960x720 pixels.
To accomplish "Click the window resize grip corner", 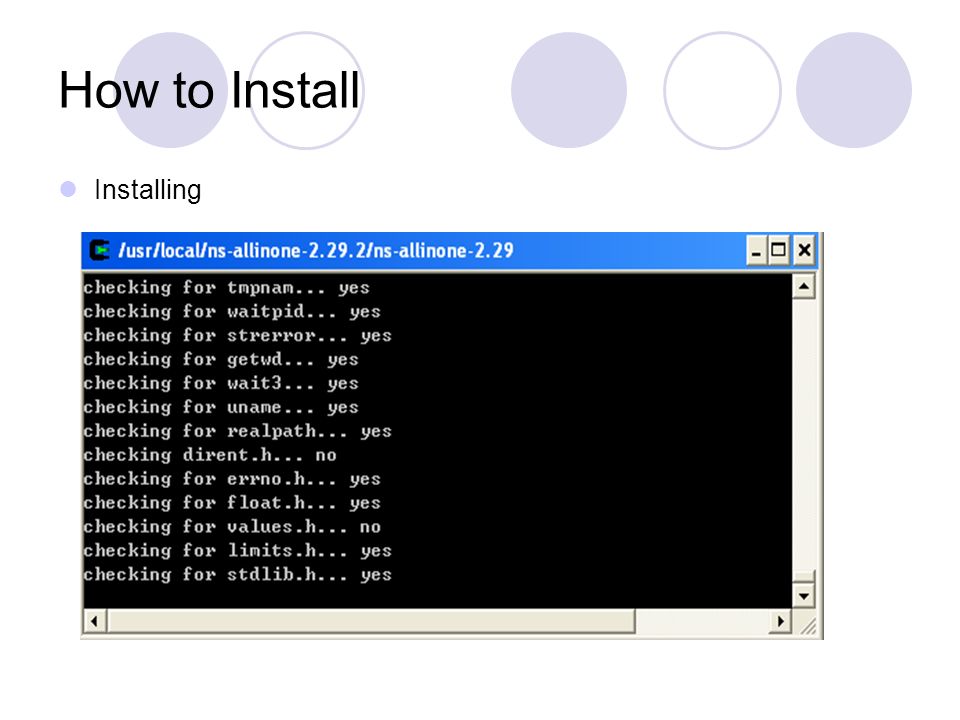I will 808,624.
